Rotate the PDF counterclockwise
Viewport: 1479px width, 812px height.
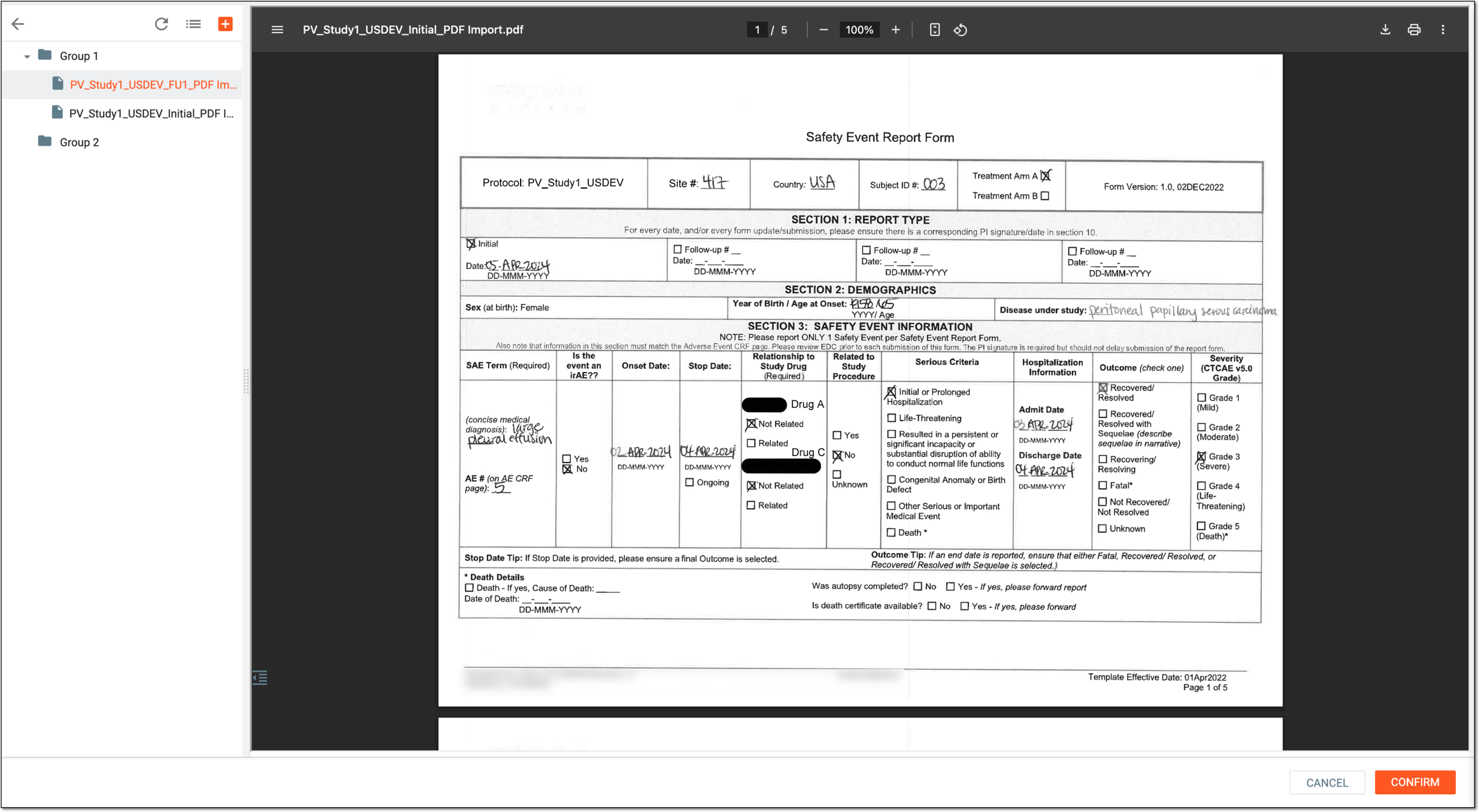(960, 30)
